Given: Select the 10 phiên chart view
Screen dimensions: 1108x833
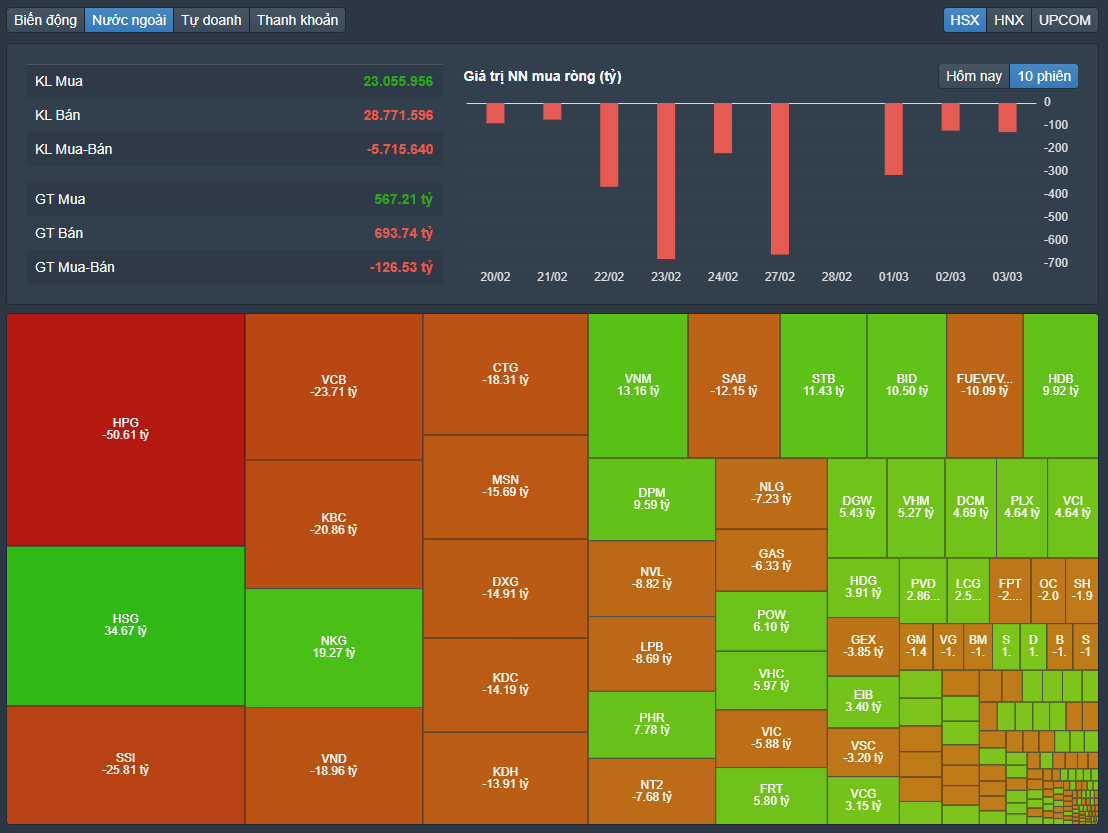Looking at the screenshot, I should click(x=1044, y=76).
